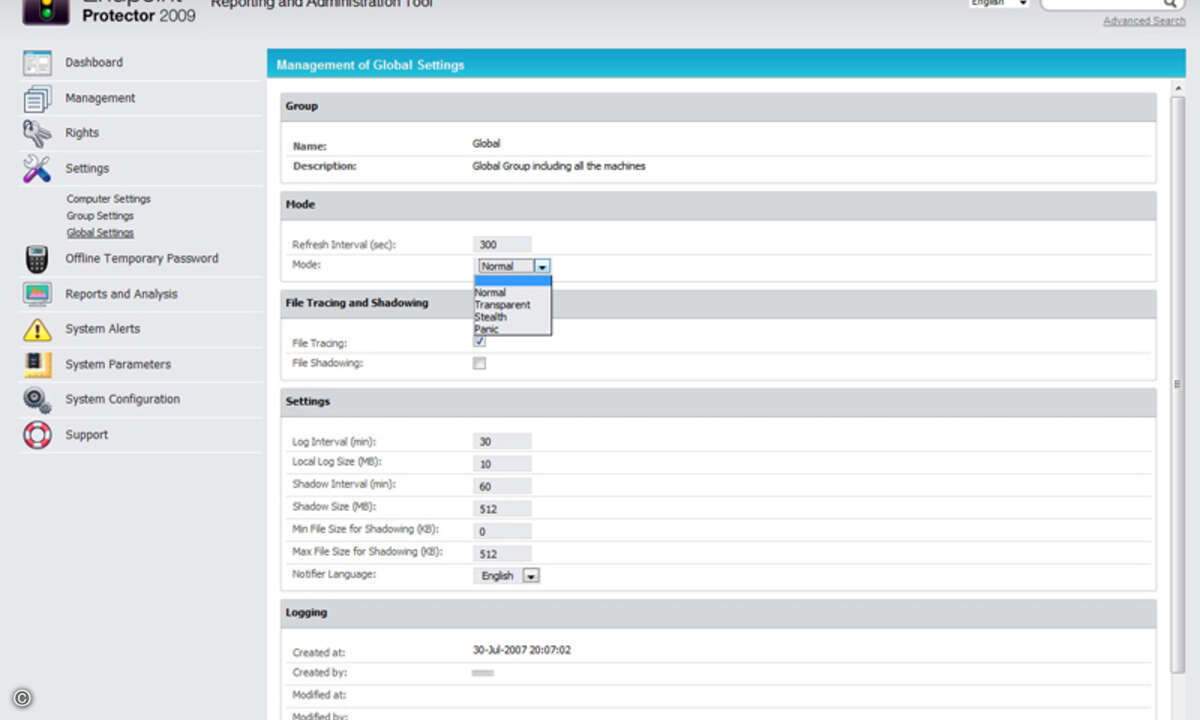Open Management via its documents icon
This screenshot has width=1200, height=720.
click(37, 98)
